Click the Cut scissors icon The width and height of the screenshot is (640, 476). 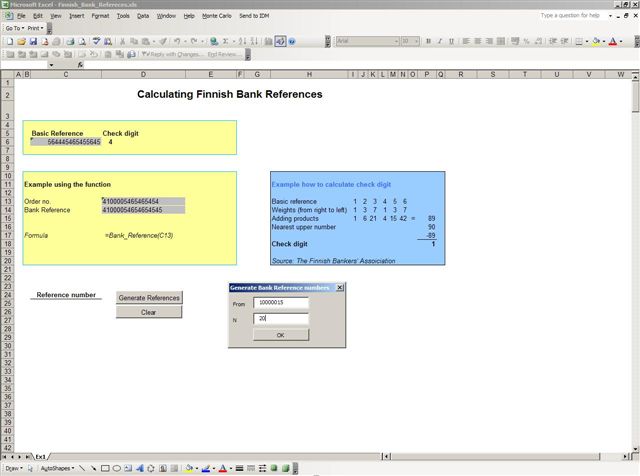click(x=122, y=41)
